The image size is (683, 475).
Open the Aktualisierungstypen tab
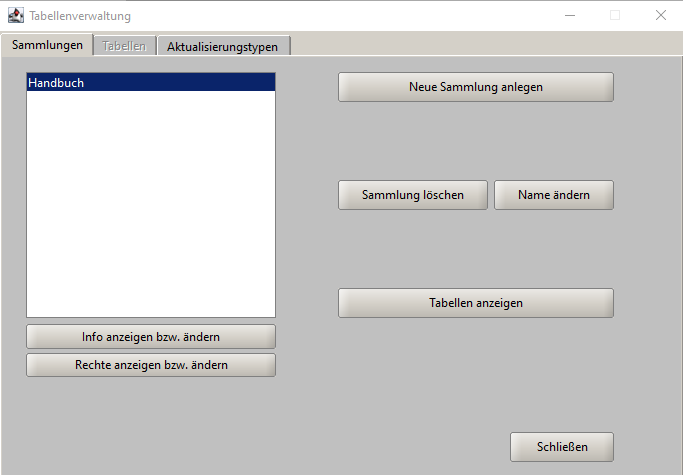(x=222, y=46)
